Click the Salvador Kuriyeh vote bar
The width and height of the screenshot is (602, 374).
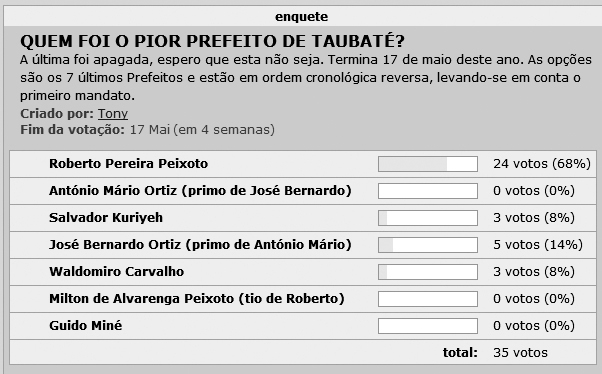point(428,218)
